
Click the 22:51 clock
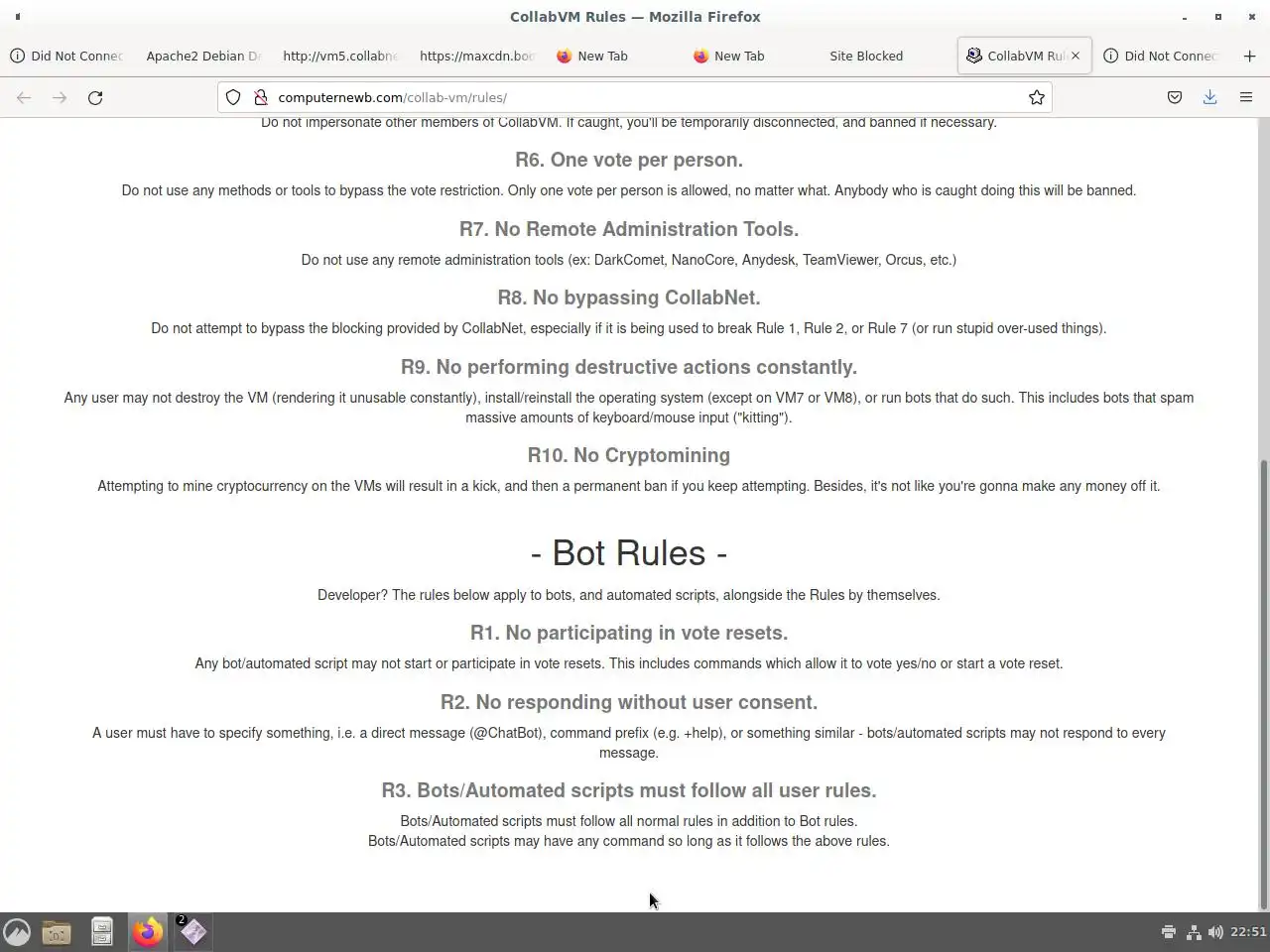(1248, 932)
